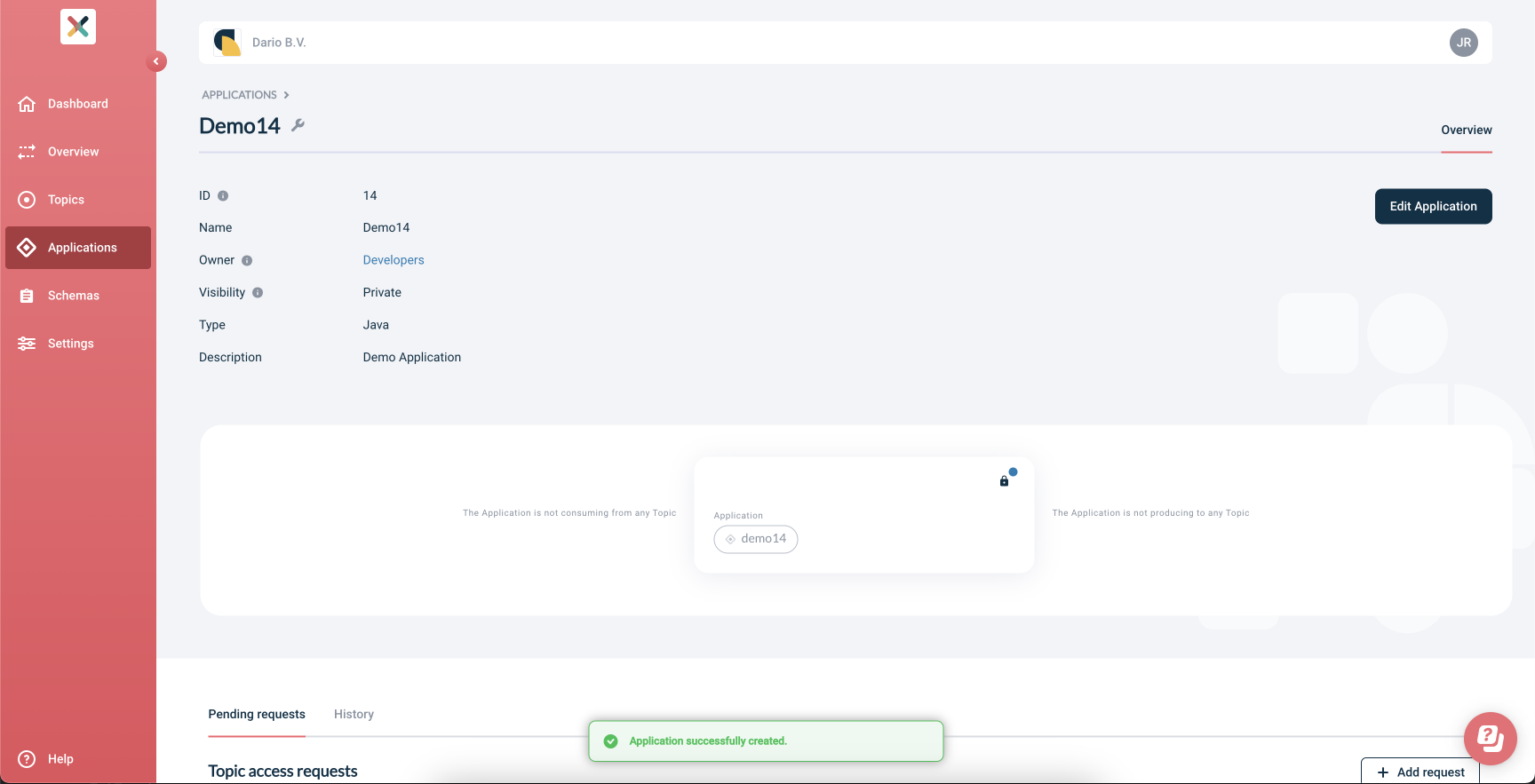Click the green success checkmark icon
The width and height of the screenshot is (1535, 784).
tap(611, 741)
